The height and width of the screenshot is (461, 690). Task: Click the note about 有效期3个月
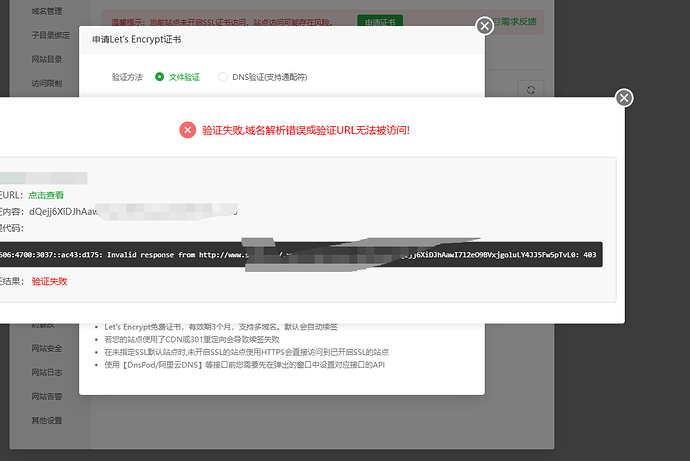[221, 327]
